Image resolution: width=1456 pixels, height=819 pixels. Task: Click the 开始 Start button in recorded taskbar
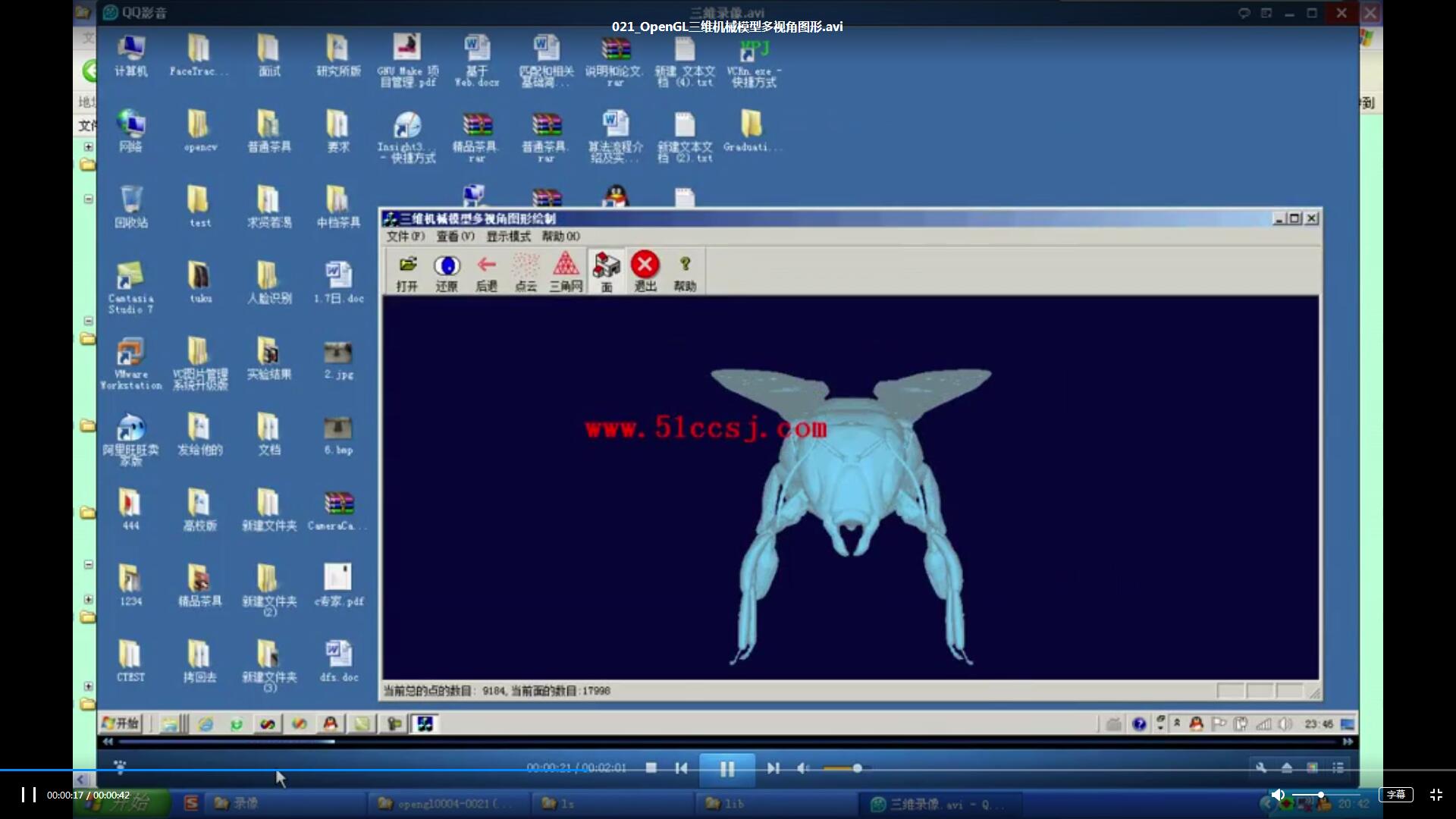tap(121, 723)
